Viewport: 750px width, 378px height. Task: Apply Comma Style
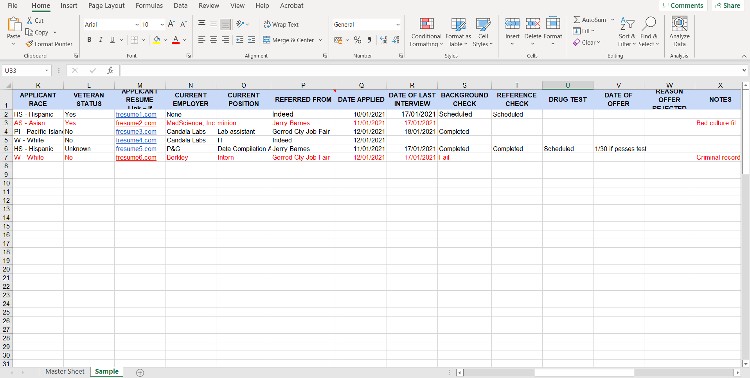[x=370, y=40]
